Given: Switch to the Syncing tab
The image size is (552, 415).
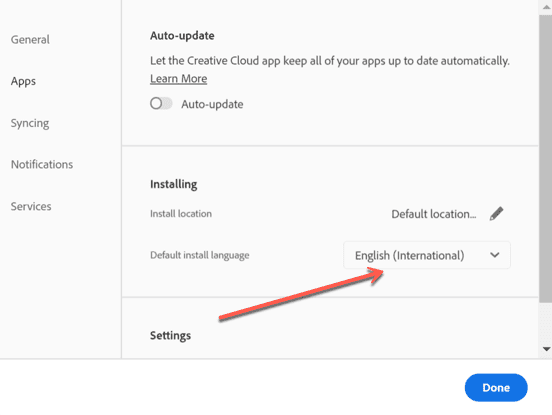Looking at the screenshot, I should (x=30, y=123).
